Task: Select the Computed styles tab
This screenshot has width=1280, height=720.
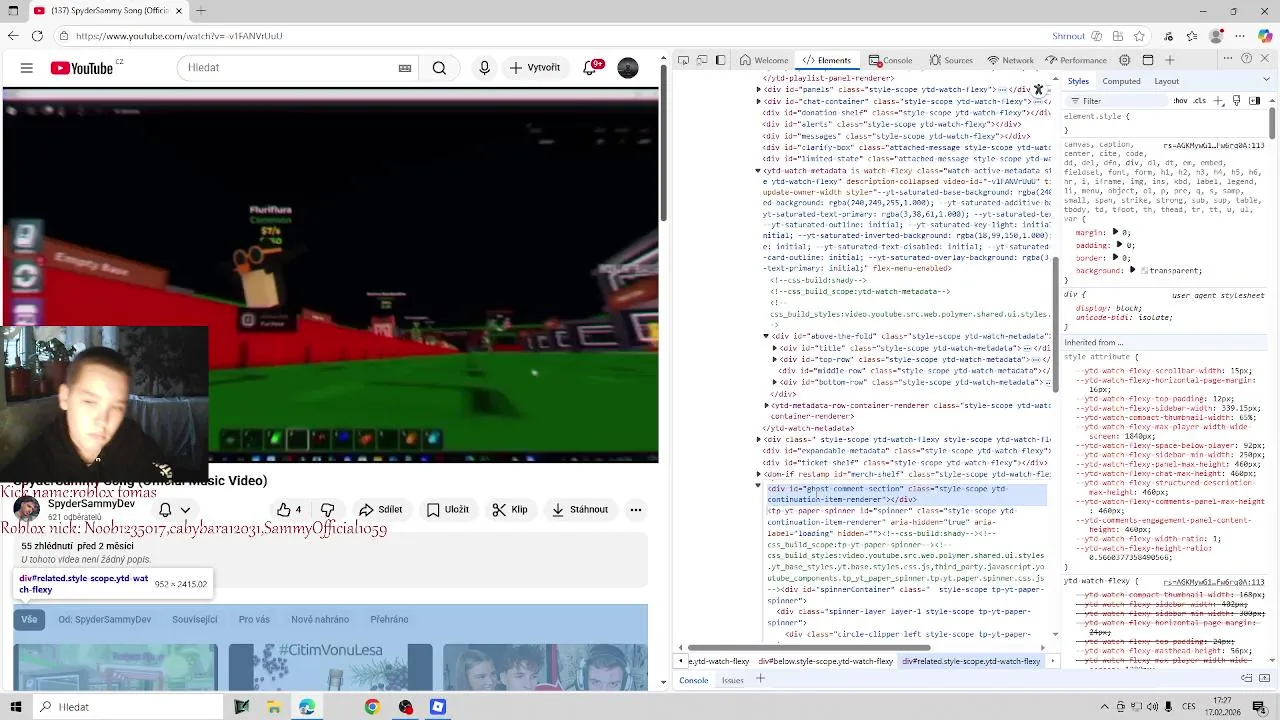Action: 1121,81
